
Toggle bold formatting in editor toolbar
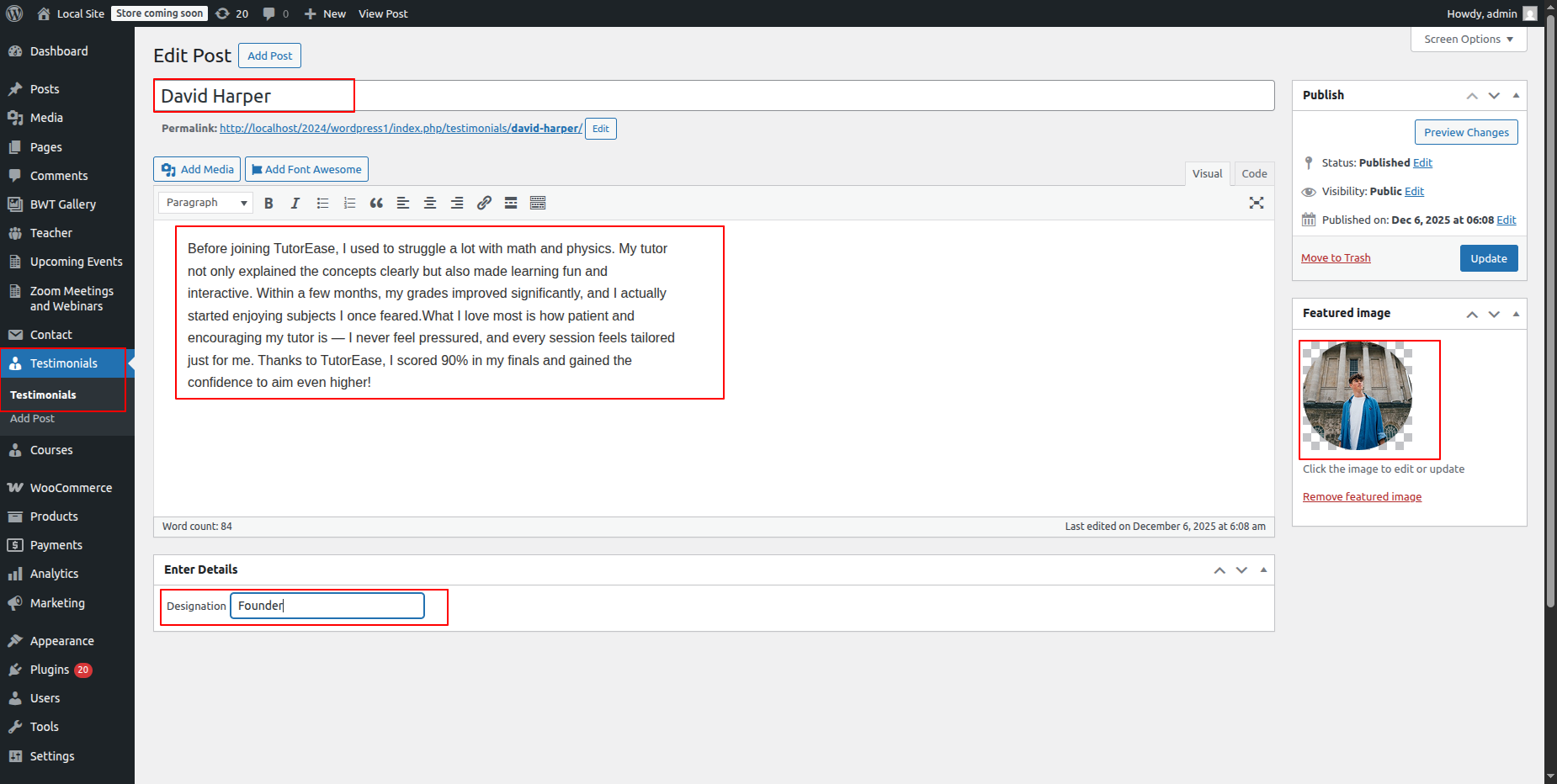tap(268, 203)
